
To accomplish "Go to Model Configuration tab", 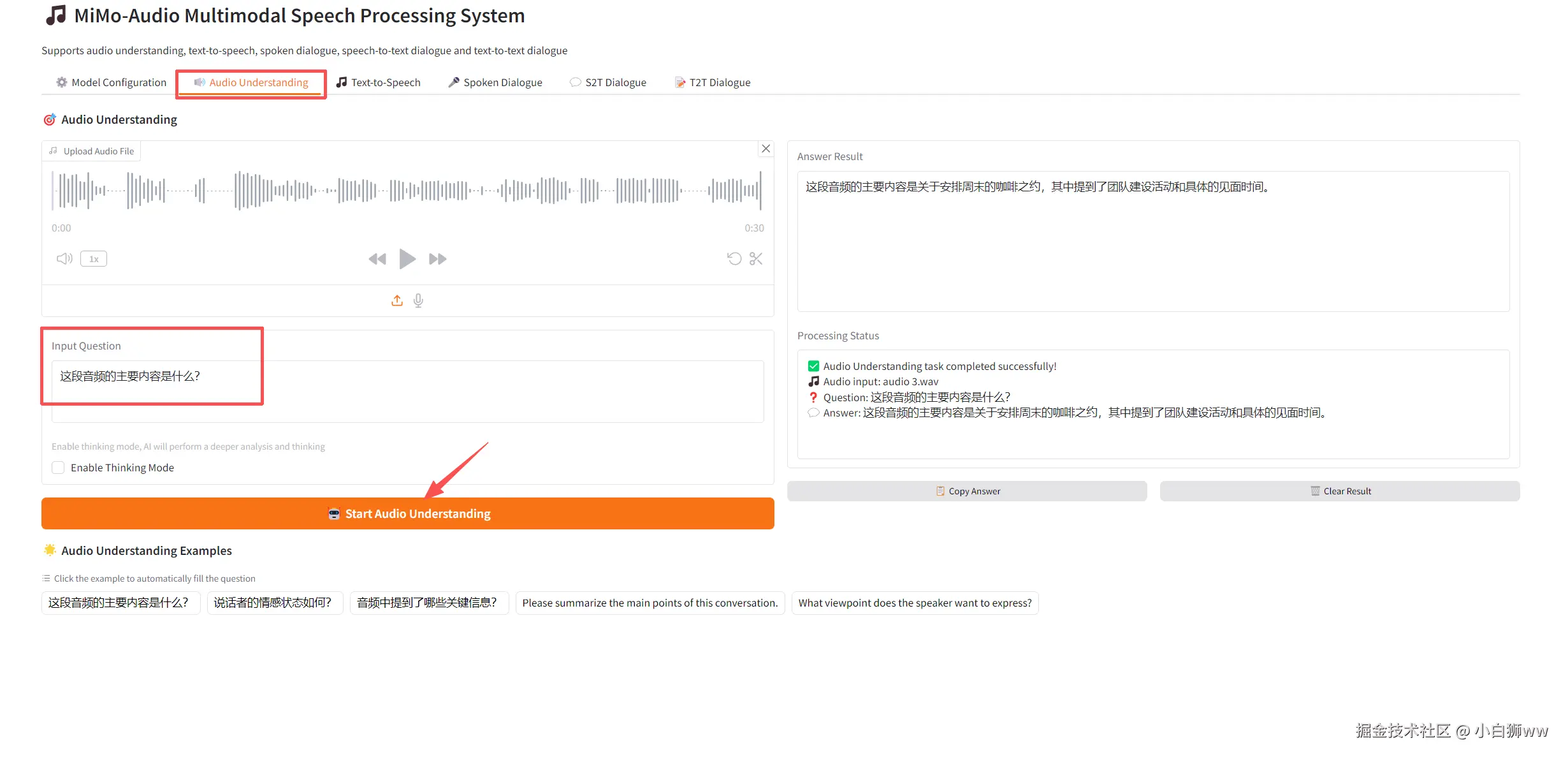I will 111,82.
